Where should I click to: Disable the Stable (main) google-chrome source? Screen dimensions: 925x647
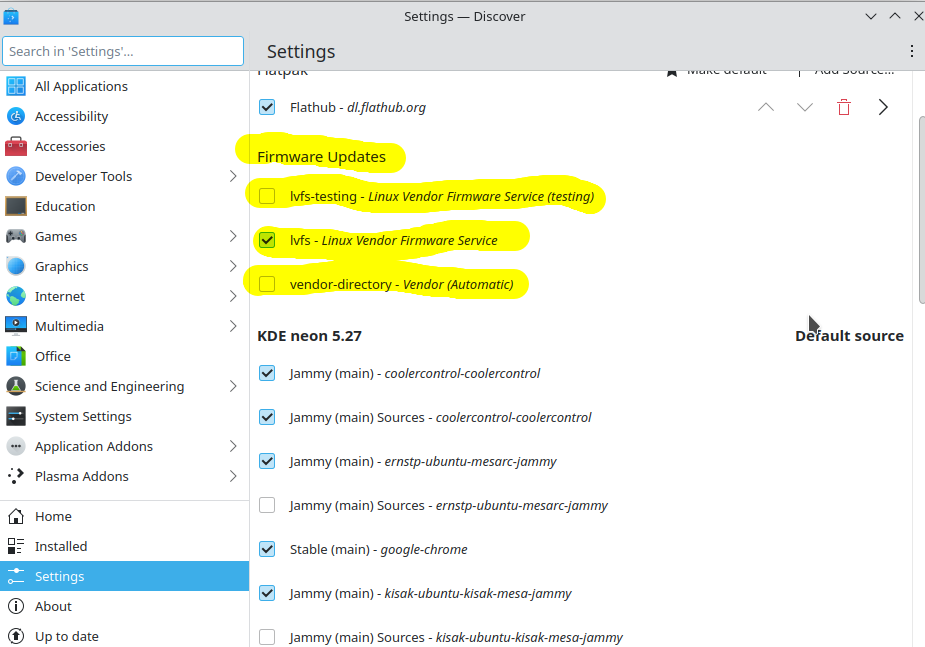click(x=267, y=549)
